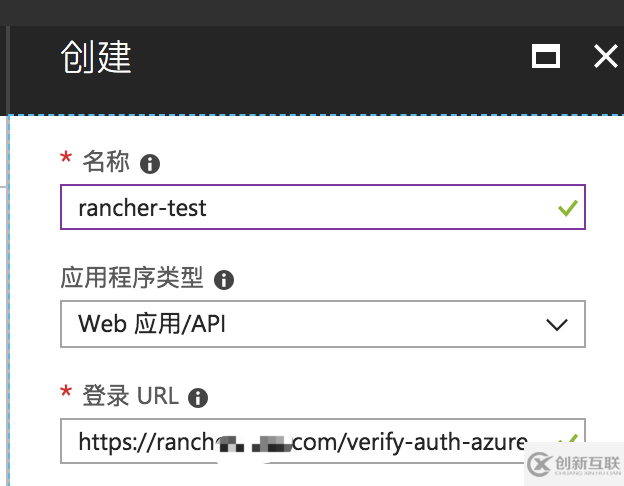Focus the 名称 field containing rancher-test

tap(323, 207)
